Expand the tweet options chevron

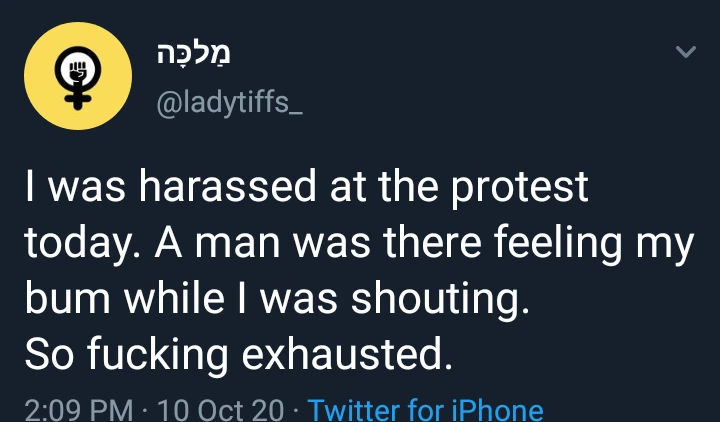[x=685, y=53]
